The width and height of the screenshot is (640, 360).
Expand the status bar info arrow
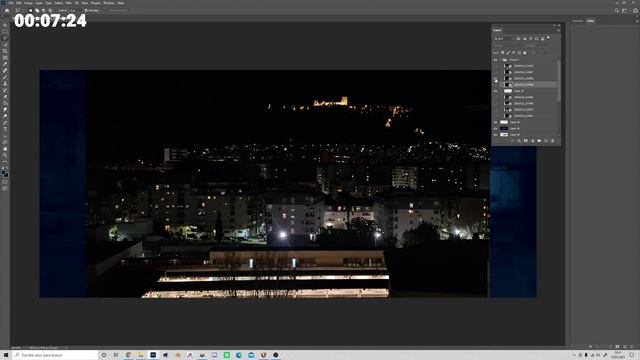tap(66, 348)
